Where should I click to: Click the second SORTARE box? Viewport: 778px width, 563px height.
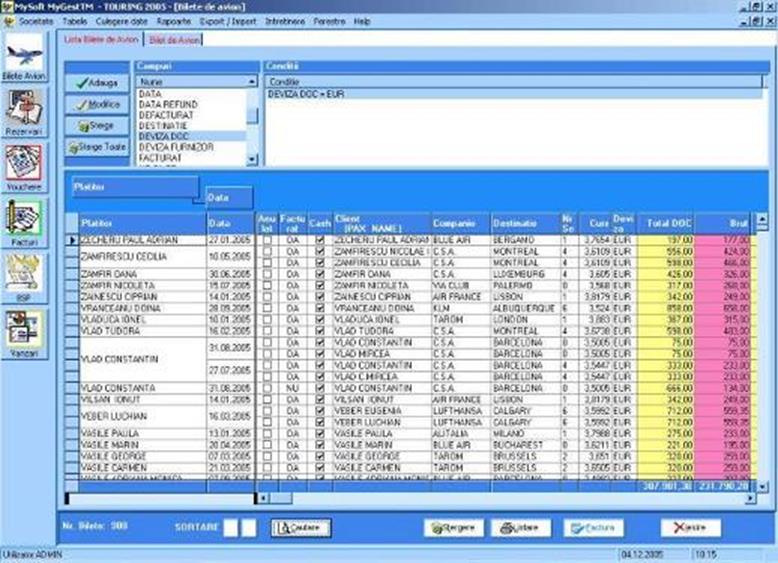point(249,528)
